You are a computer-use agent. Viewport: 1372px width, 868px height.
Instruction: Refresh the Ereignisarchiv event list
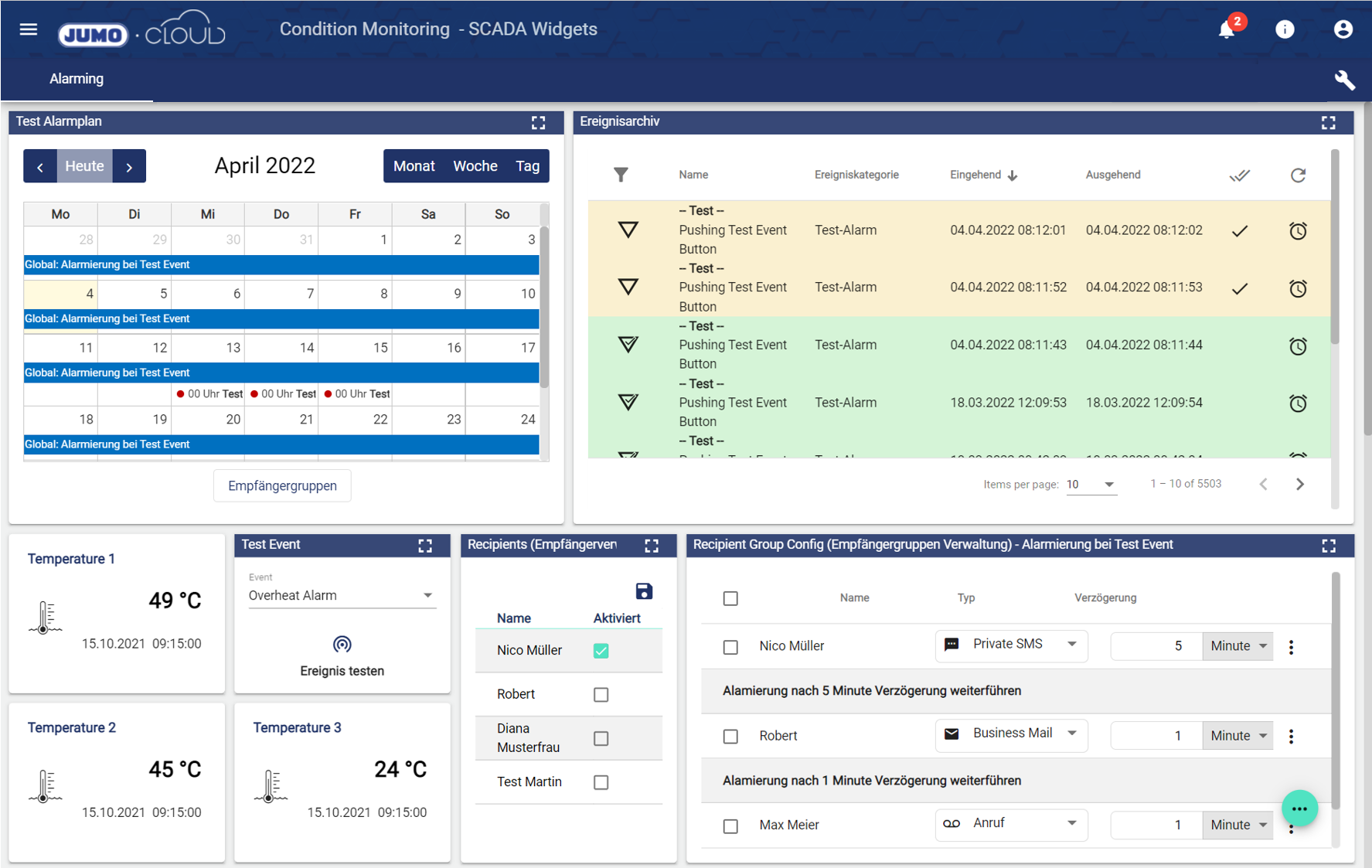(1298, 175)
